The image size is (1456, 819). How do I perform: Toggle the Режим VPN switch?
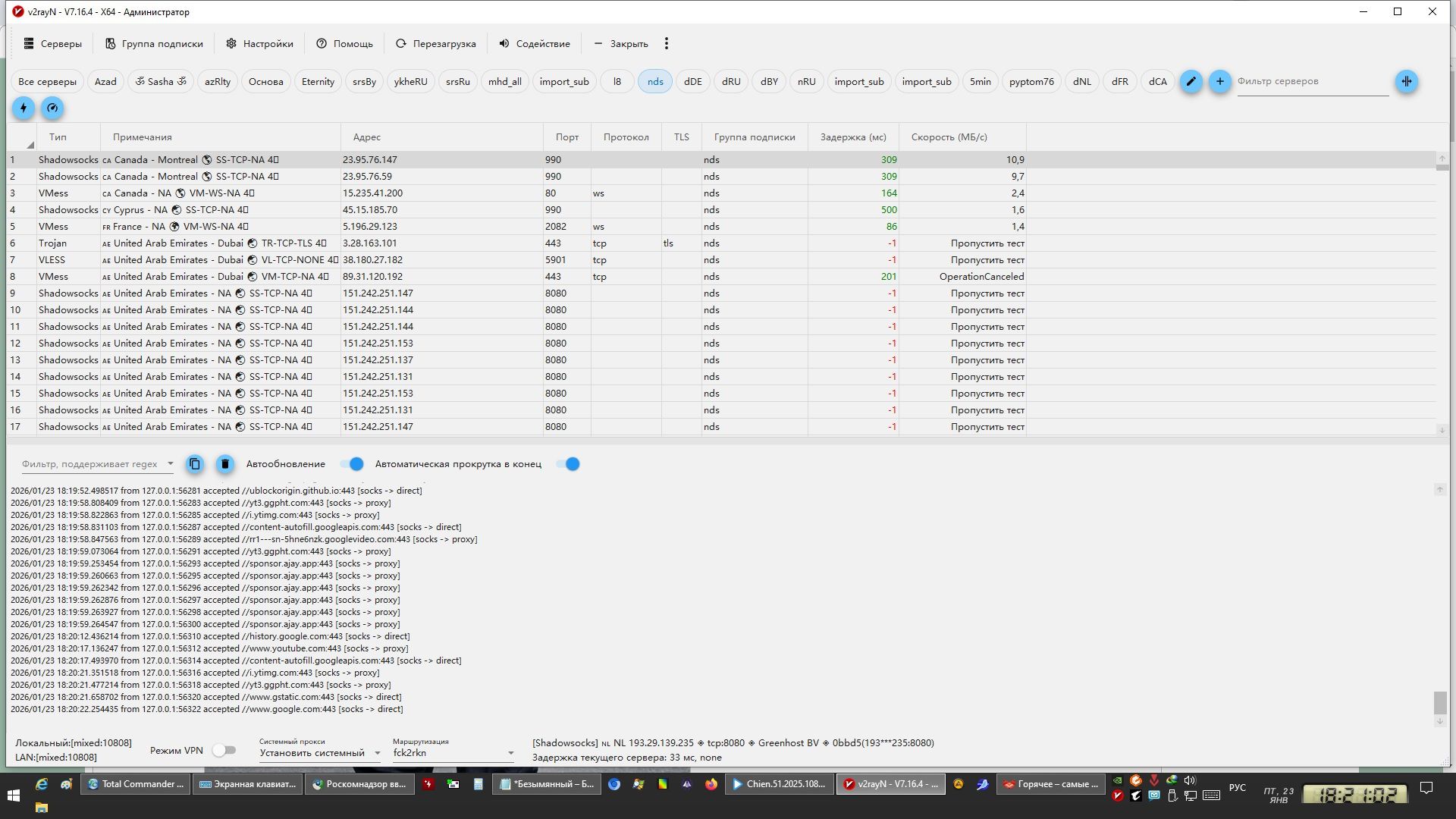[x=224, y=750]
